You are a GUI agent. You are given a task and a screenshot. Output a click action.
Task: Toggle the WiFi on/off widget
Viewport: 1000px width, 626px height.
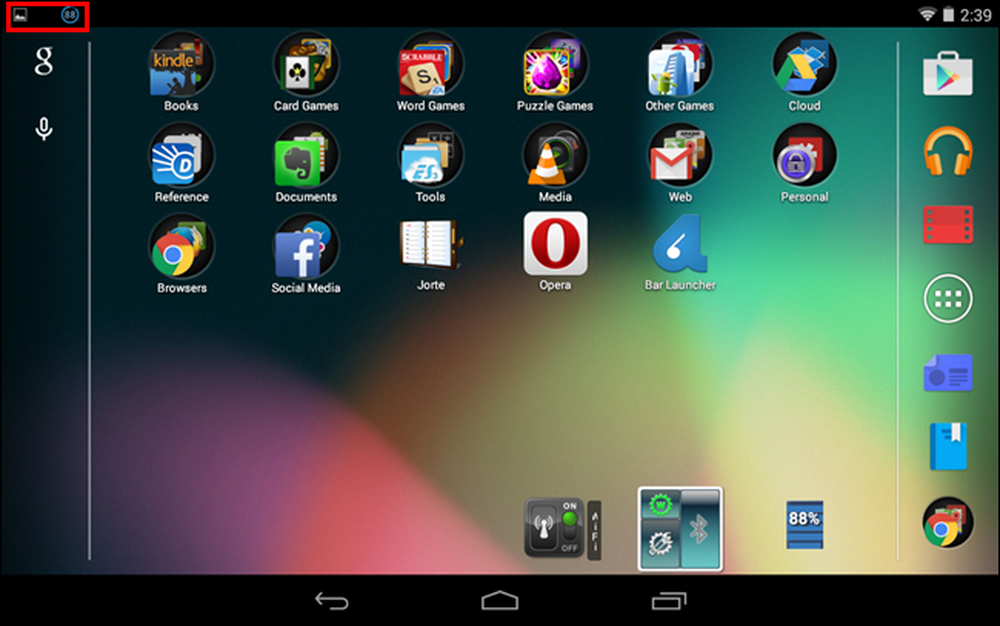click(554, 528)
